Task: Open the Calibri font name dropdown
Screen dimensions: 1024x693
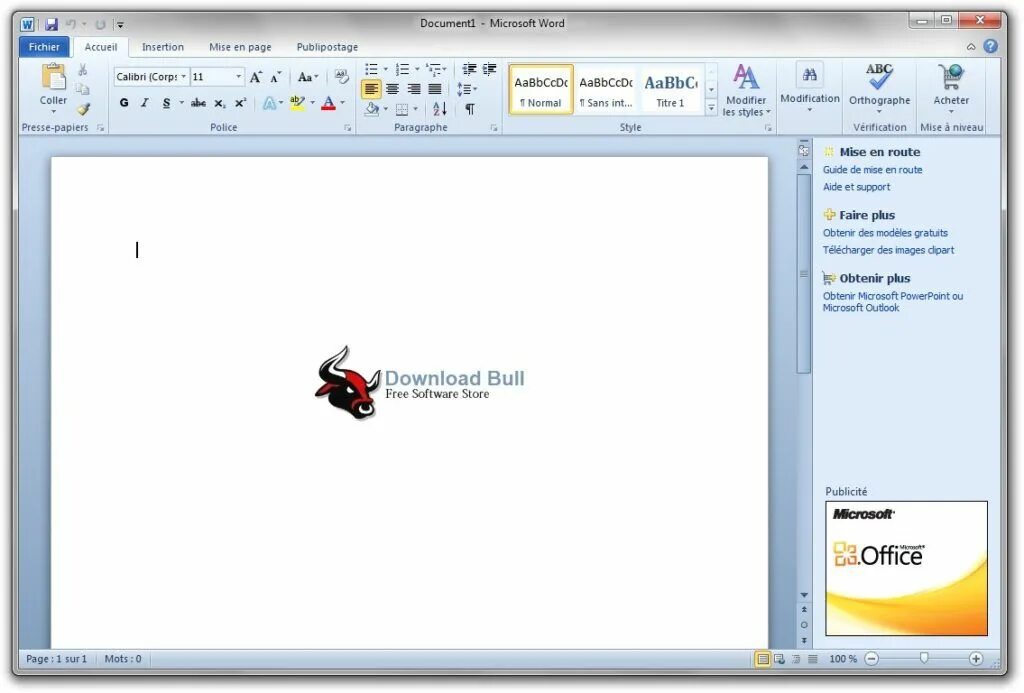Action: (x=184, y=77)
